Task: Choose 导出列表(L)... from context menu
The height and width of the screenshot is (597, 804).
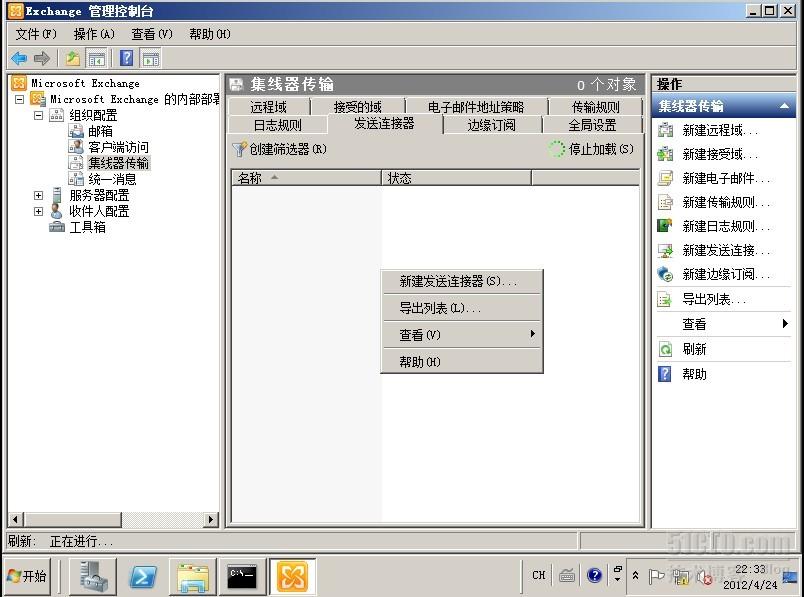Action: click(x=462, y=308)
